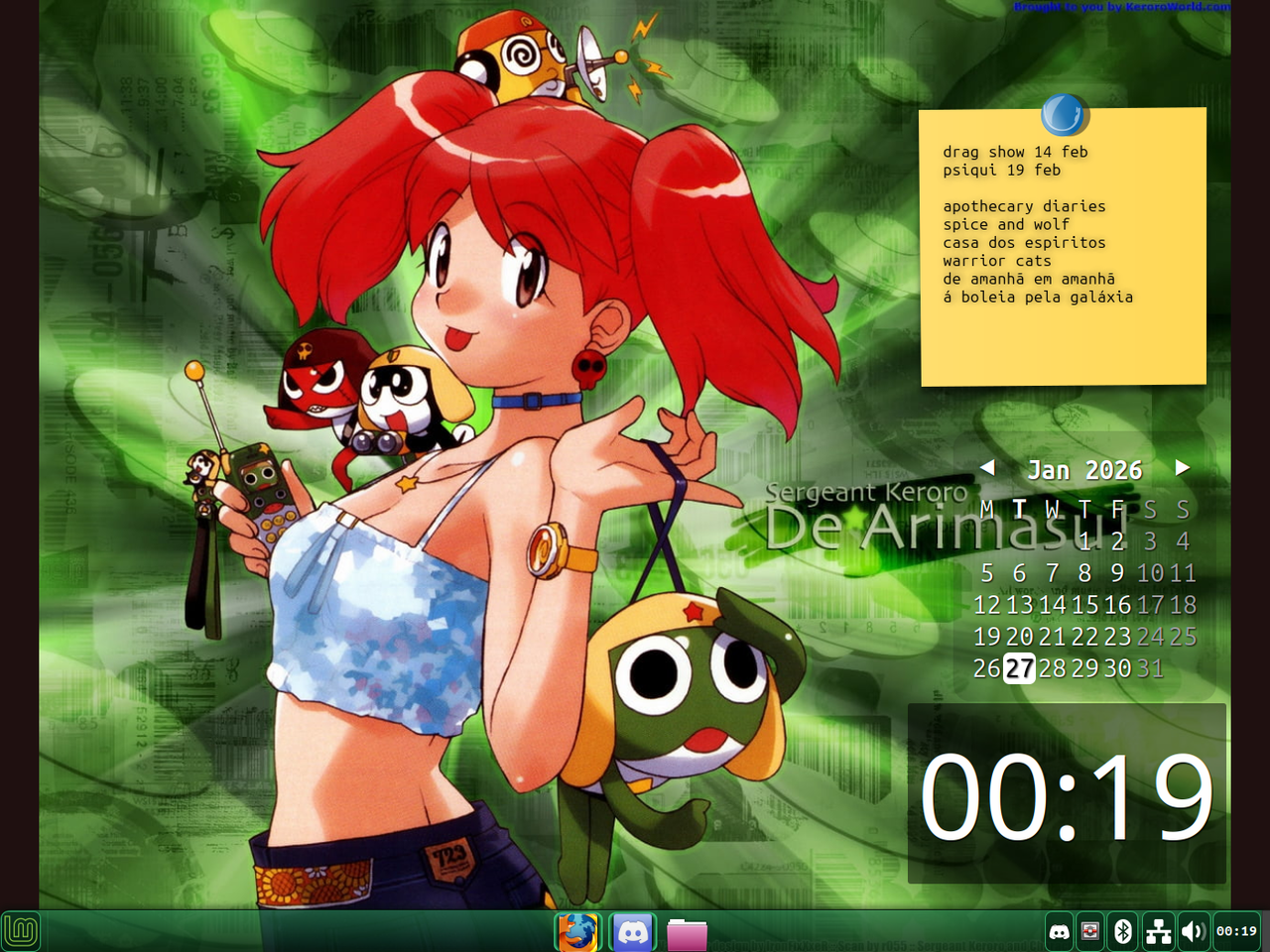Launch Firefox from the panel

(575, 931)
